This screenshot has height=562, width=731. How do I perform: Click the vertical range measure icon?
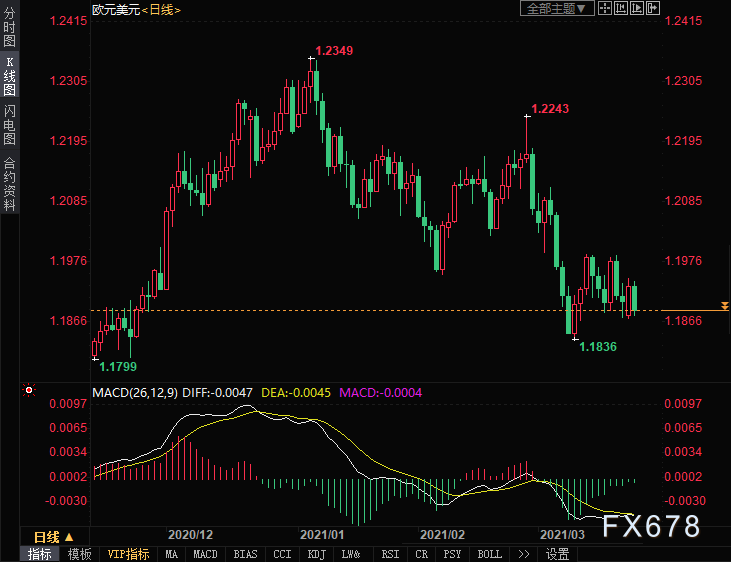click(x=622, y=8)
